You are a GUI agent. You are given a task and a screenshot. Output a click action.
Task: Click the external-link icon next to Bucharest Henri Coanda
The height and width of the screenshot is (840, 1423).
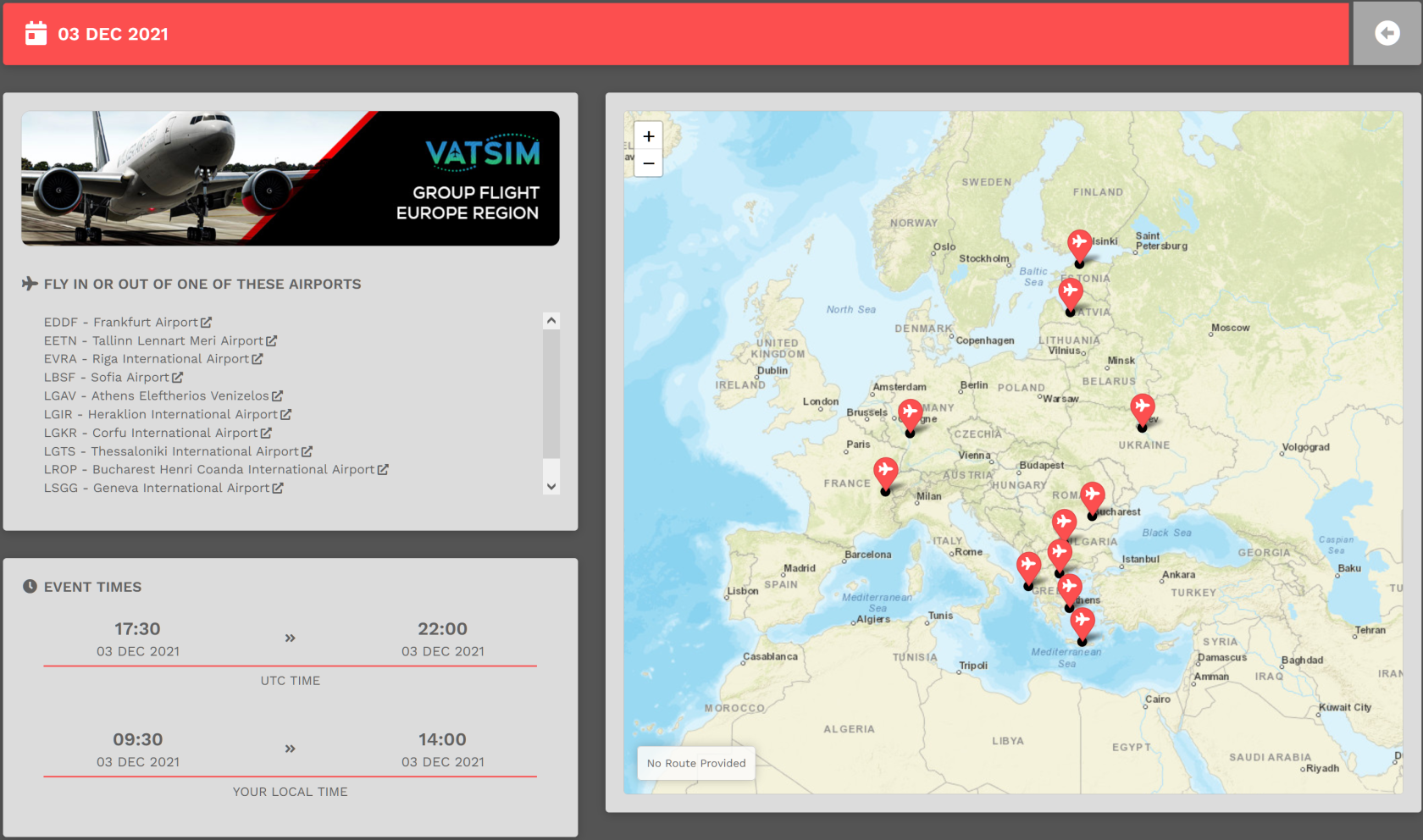coord(383,469)
